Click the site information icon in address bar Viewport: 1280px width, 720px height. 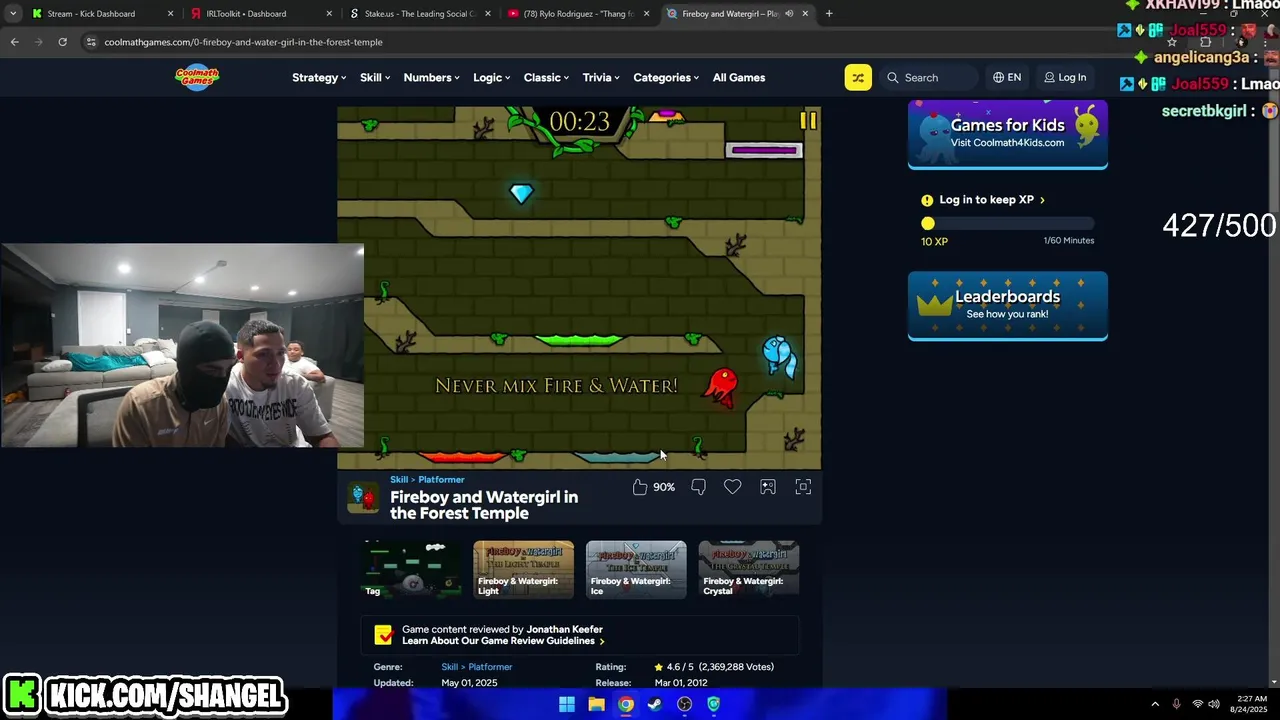tap(91, 42)
